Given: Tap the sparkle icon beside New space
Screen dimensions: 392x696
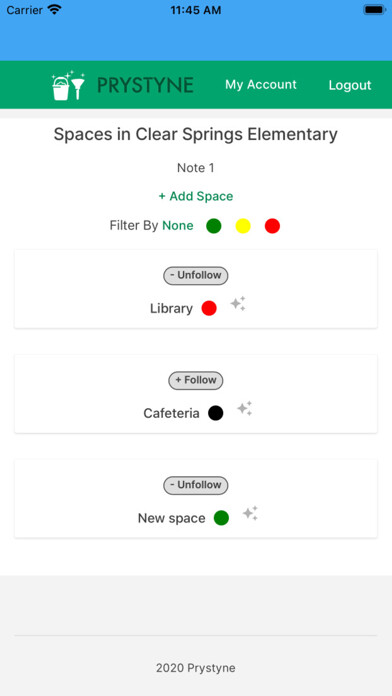Looking at the screenshot, I should [x=250, y=514].
